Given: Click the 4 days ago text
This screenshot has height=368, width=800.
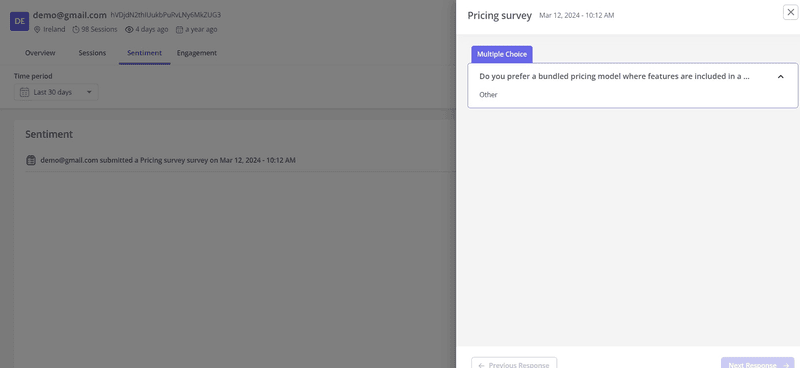Looking at the screenshot, I should pos(152,30).
